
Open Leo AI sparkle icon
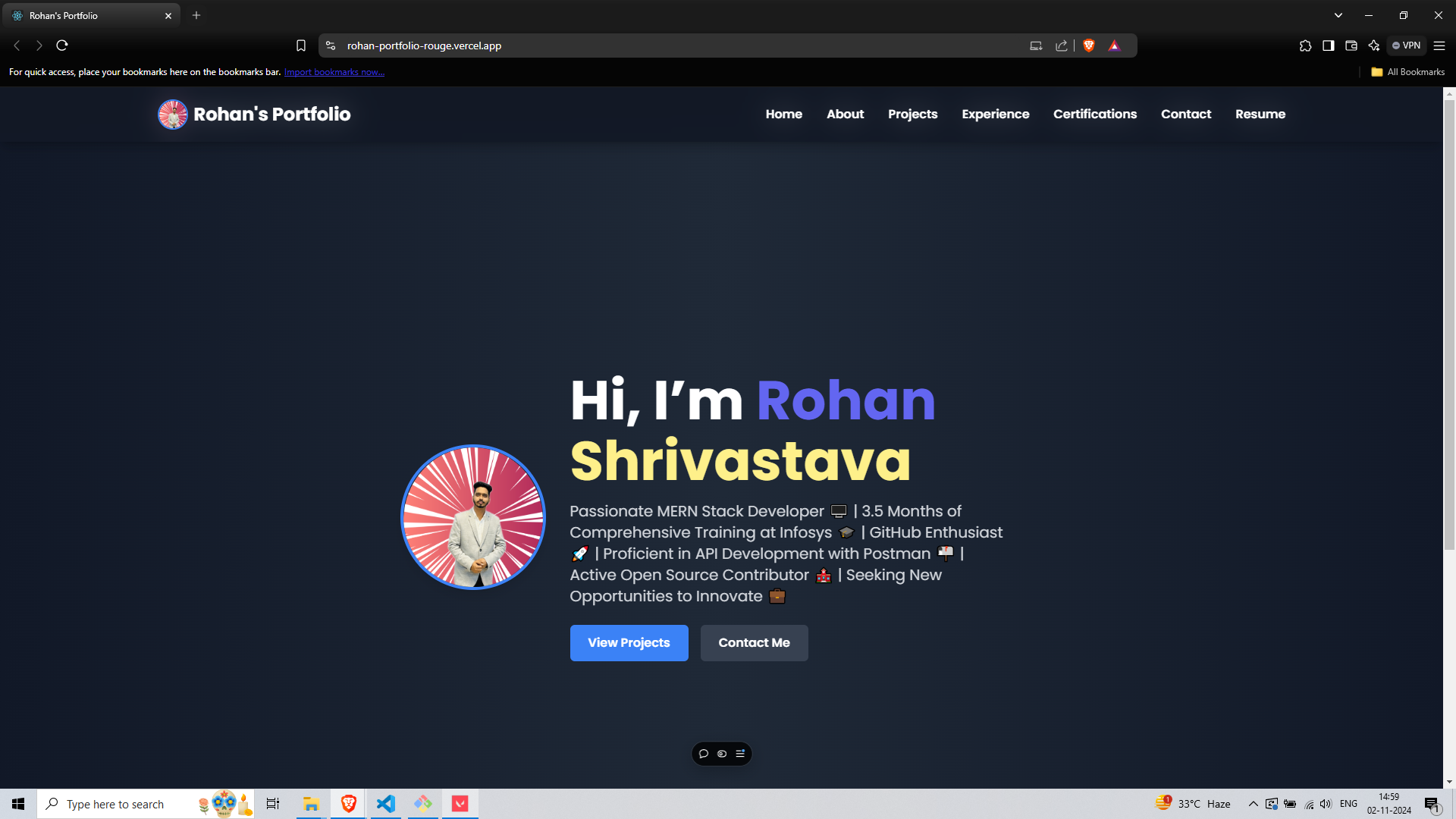[x=1373, y=45]
